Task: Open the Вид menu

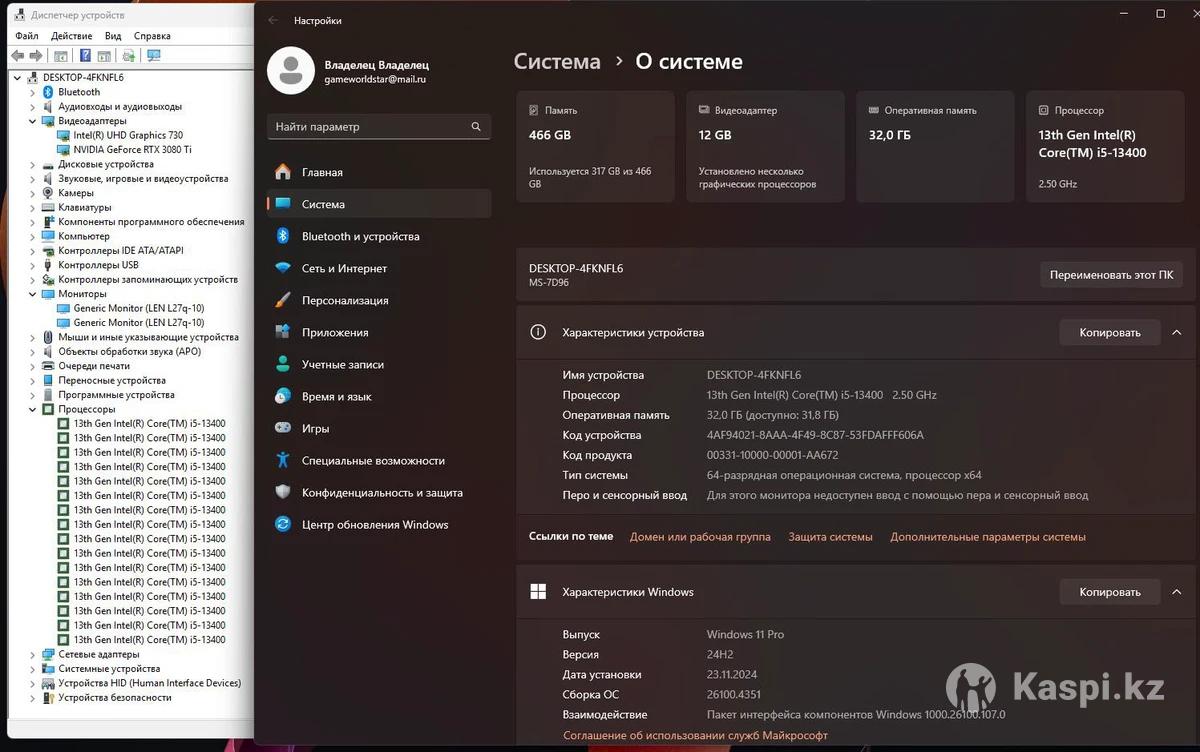Action: [113, 36]
